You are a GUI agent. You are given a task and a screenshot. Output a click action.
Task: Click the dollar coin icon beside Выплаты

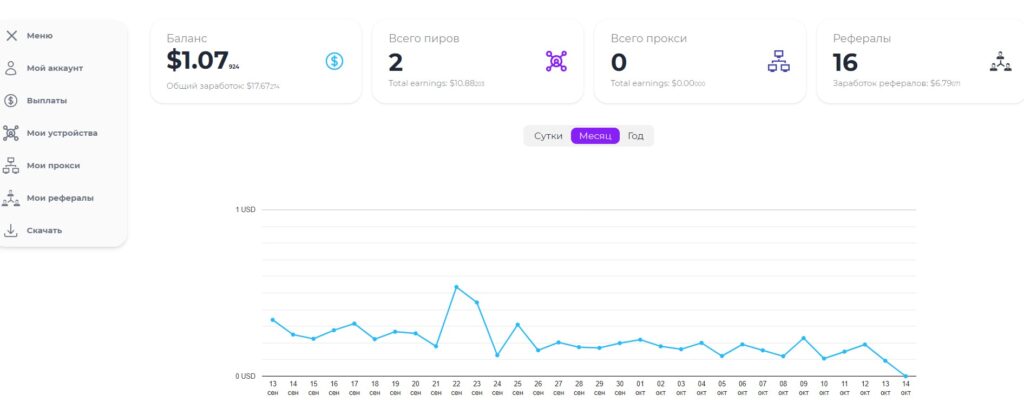pyautogui.click(x=10, y=100)
